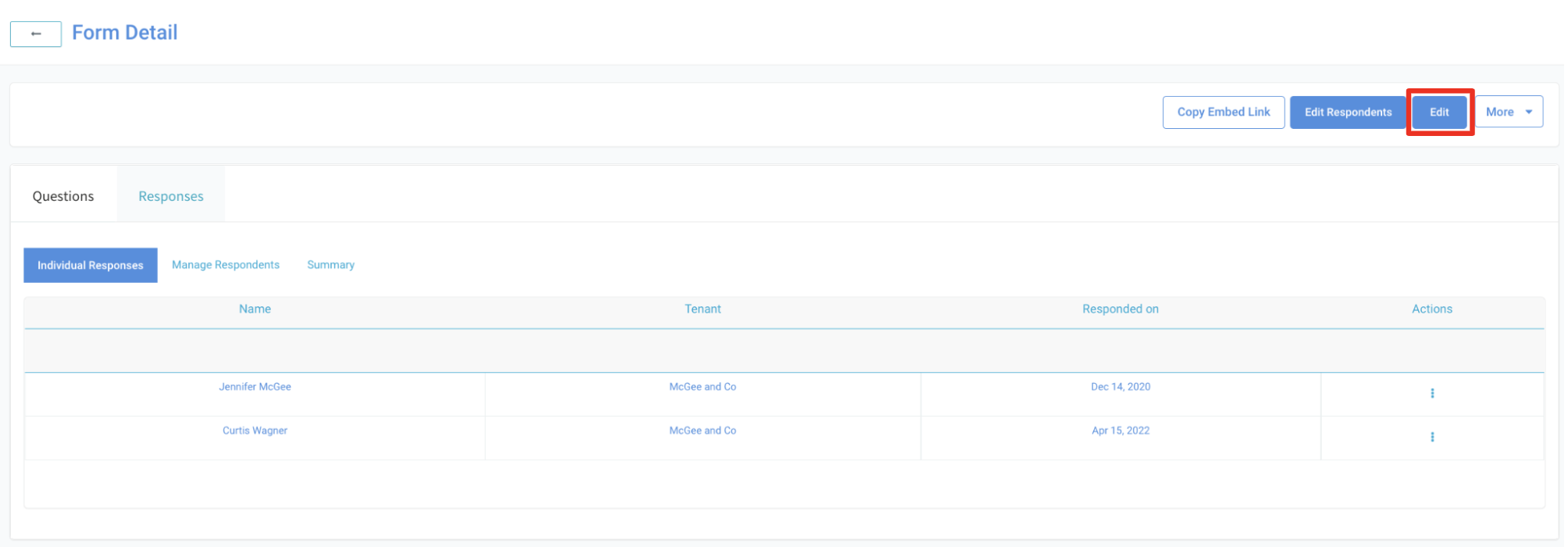Sort by the Name column header

click(255, 309)
